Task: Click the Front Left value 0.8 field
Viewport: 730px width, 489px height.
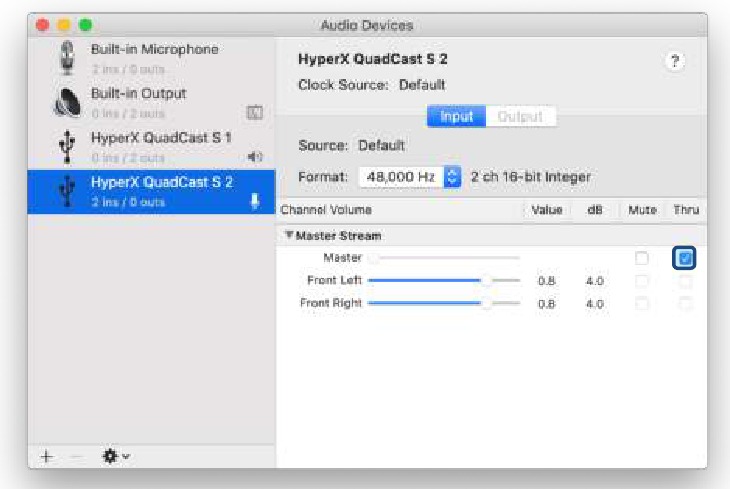Action: (x=546, y=281)
